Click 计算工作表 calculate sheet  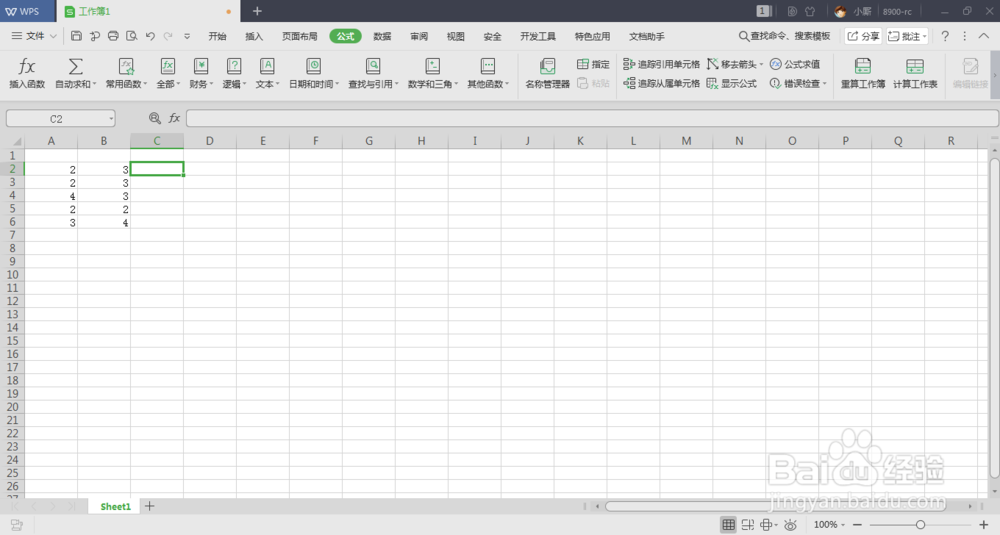(x=915, y=73)
